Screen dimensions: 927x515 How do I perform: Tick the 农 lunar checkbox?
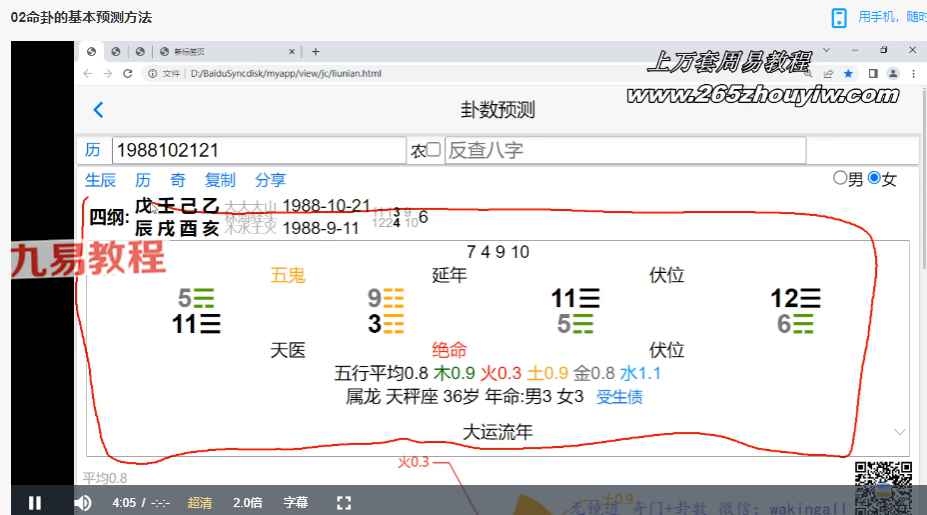point(433,150)
